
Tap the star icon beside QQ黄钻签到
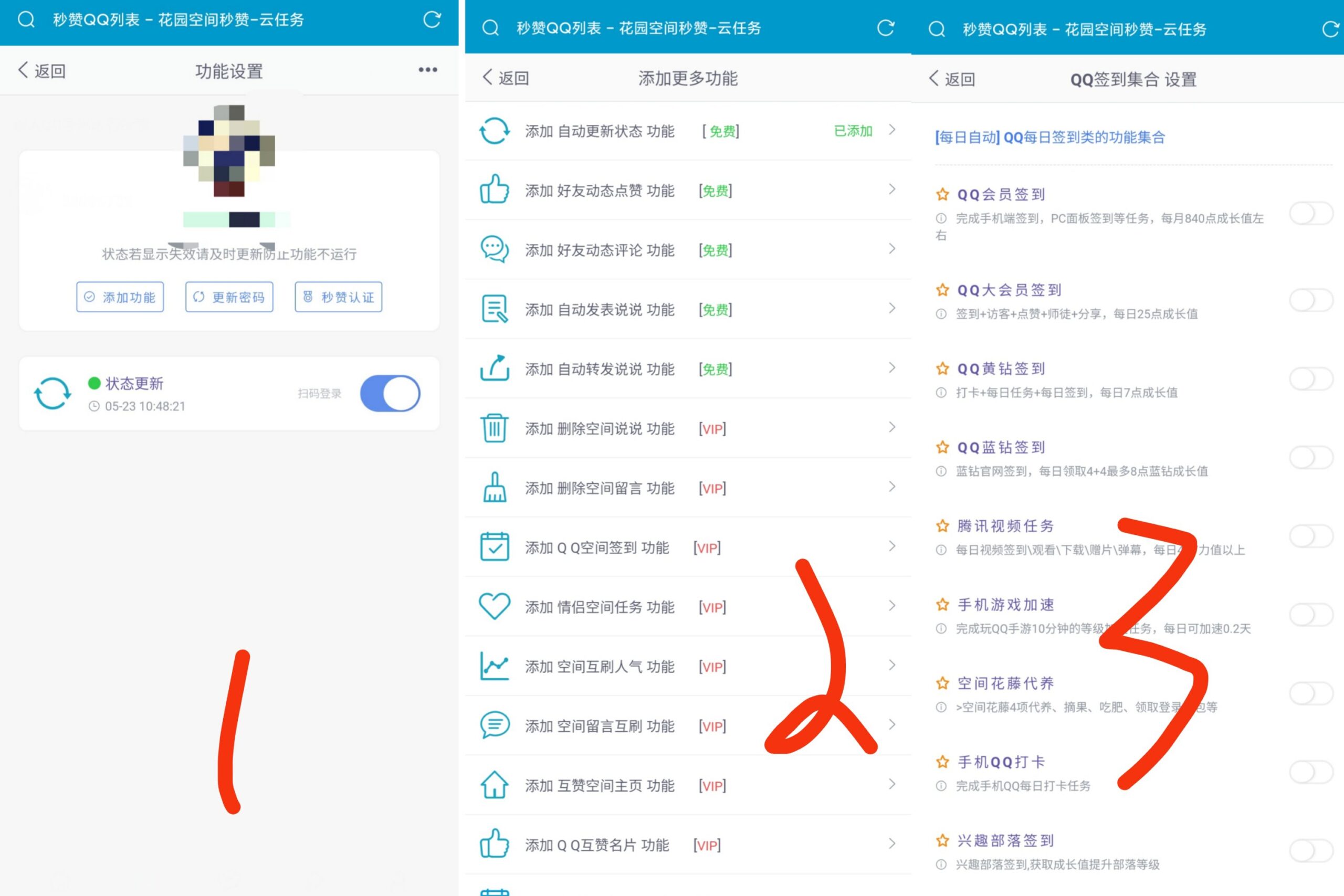[x=942, y=368]
